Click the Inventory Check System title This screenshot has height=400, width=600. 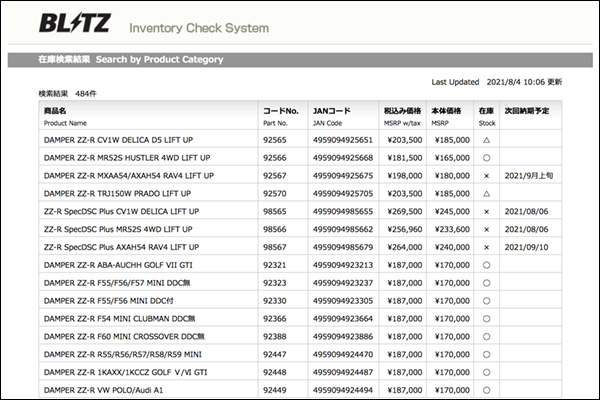199,28
